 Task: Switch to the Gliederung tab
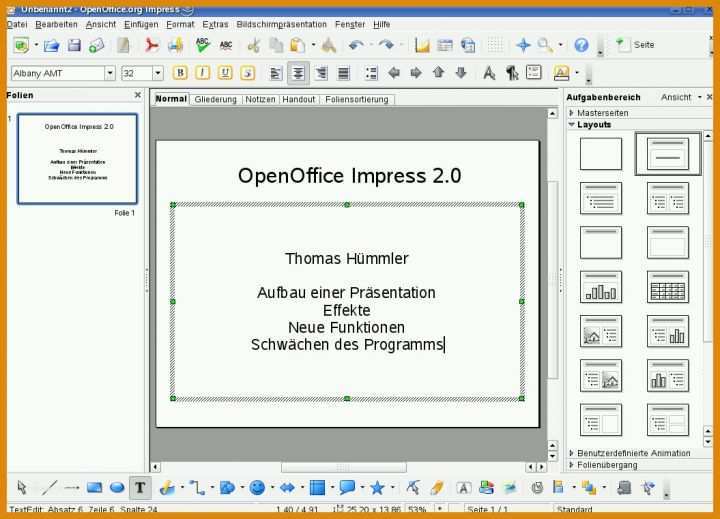pyautogui.click(x=215, y=99)
